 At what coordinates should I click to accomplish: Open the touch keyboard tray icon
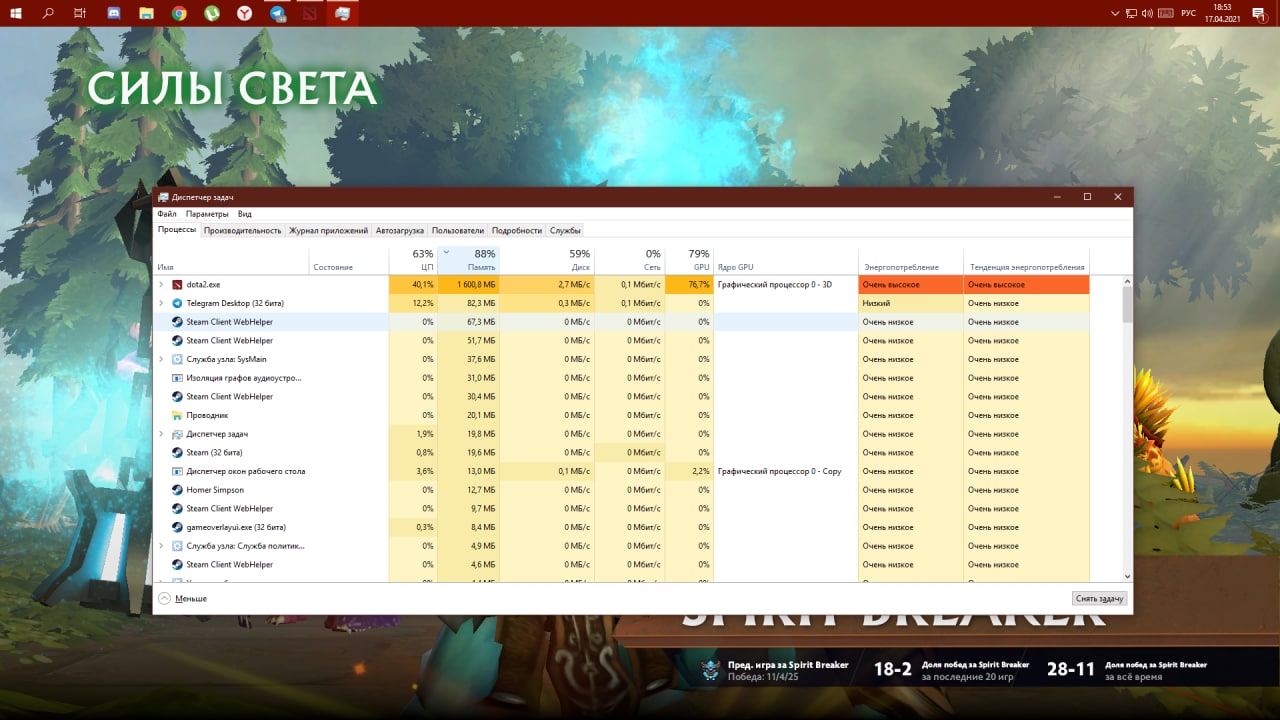(x=1165, y=14)
